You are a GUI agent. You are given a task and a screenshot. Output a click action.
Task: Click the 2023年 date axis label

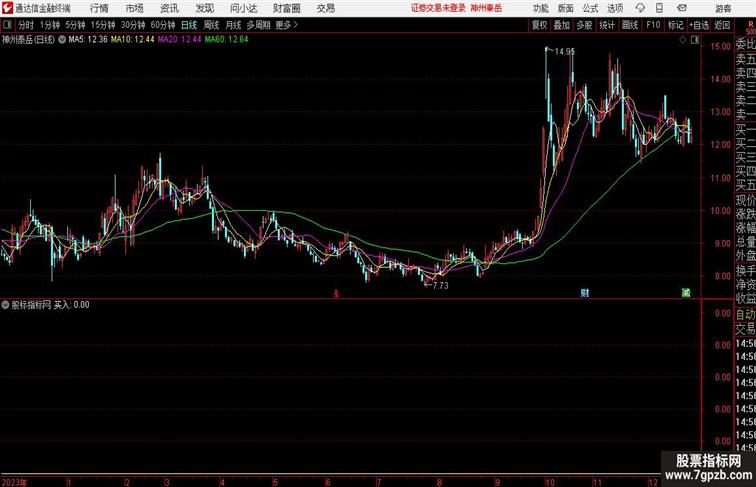click(14, 483)
